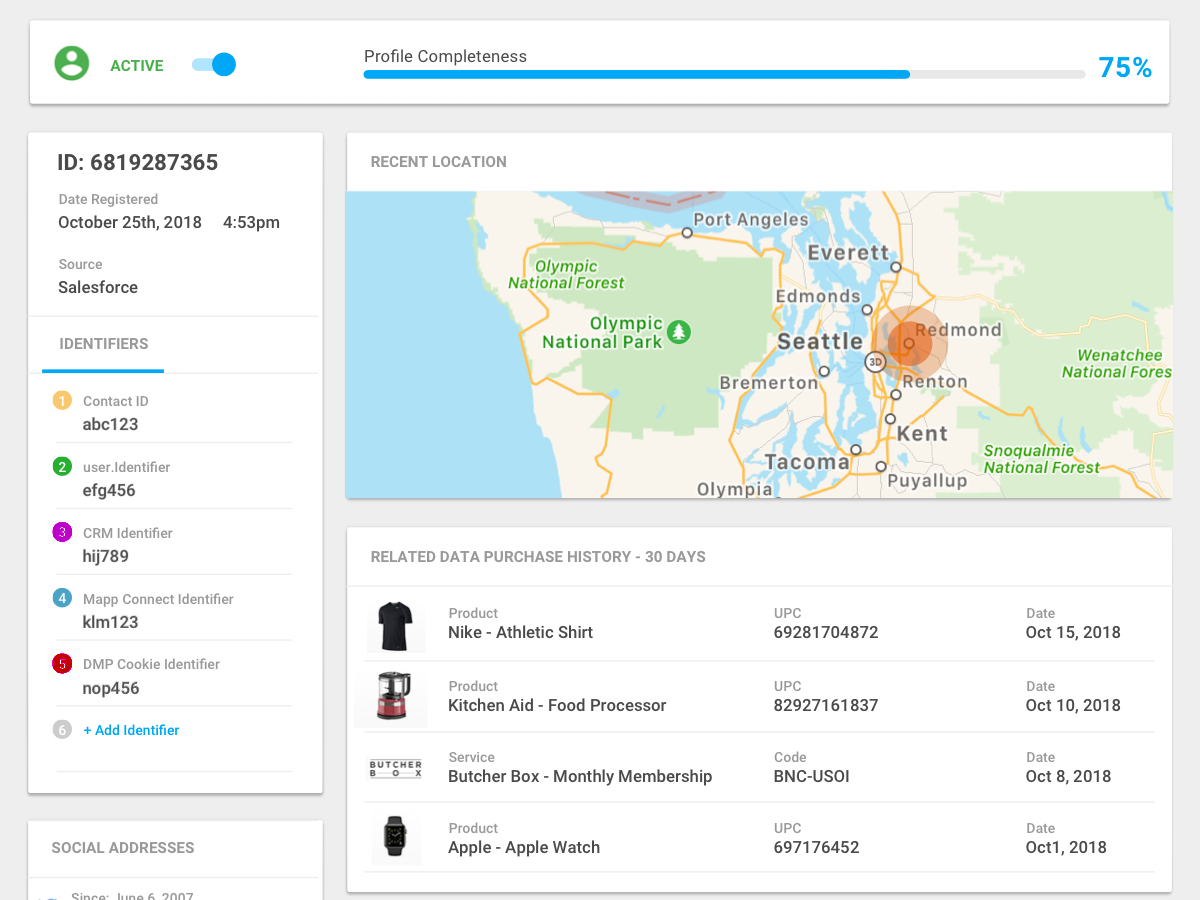Open the Kitchen Aid Food Processor thumbnail
Screen dimensions: 1200x900
(x=392, y=697)
